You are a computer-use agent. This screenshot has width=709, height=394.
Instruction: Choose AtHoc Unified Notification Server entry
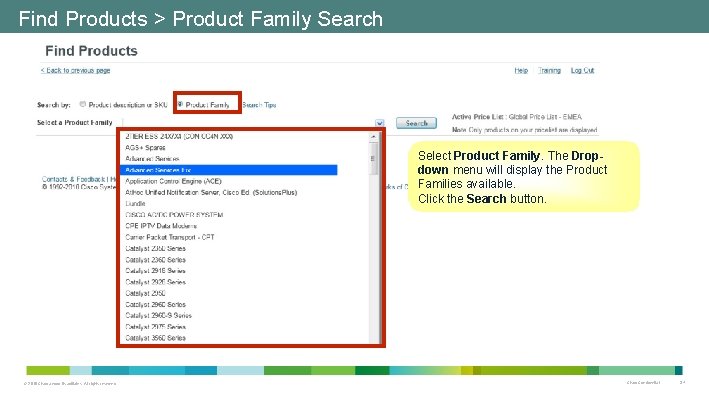click(211, 192)
